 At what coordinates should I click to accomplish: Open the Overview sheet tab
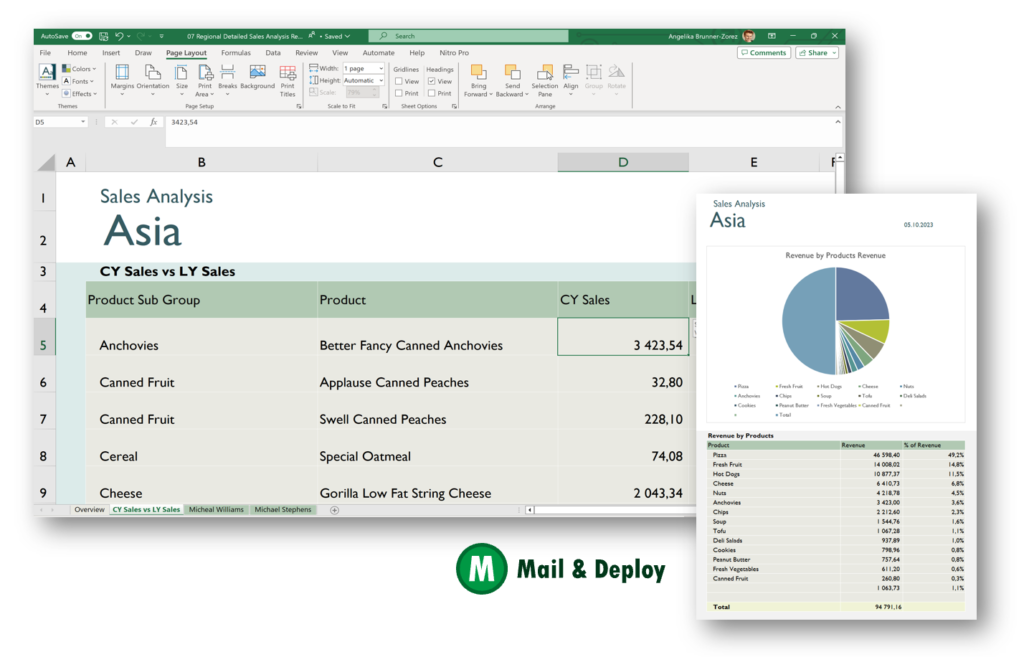click(x=89, y=509)
